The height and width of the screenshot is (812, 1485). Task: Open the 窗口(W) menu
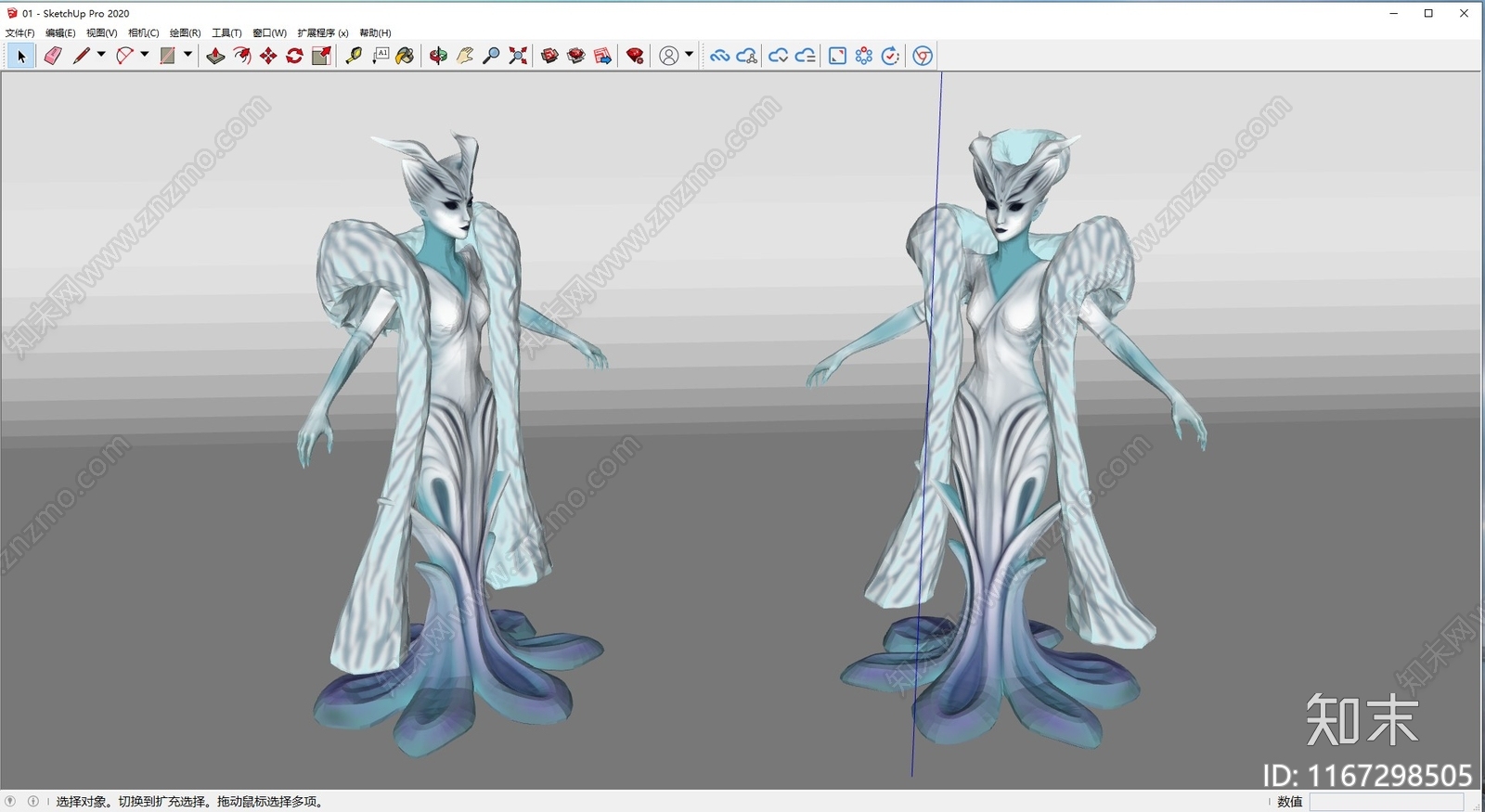[269, 32]
